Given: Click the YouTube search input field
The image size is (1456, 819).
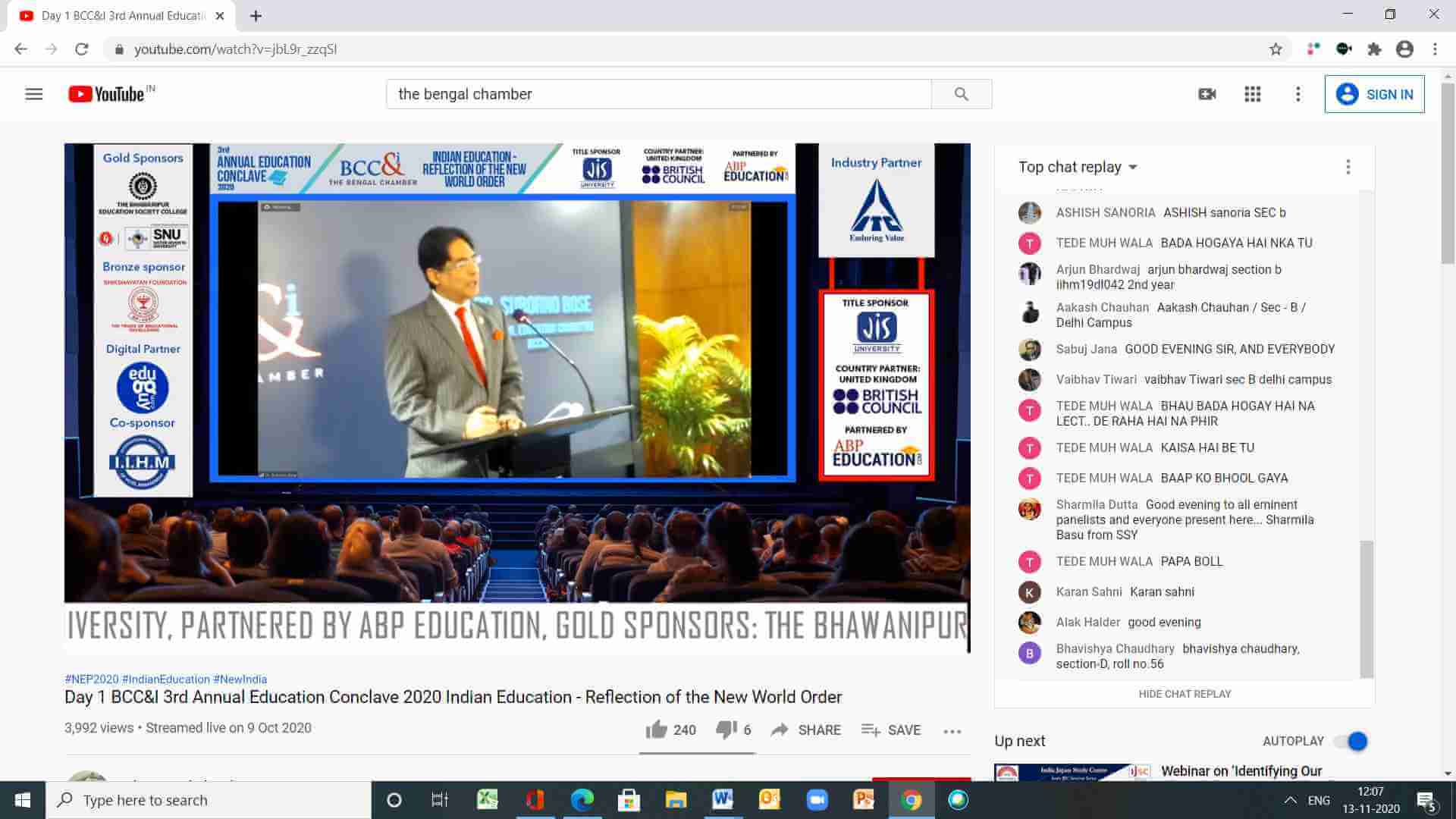Looking at the screenshot, I should [x=658, y=94].
